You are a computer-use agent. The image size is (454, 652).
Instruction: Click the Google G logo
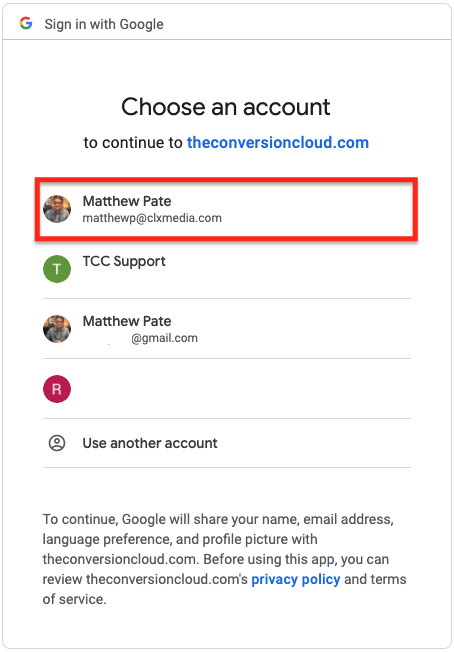[26, 23]
